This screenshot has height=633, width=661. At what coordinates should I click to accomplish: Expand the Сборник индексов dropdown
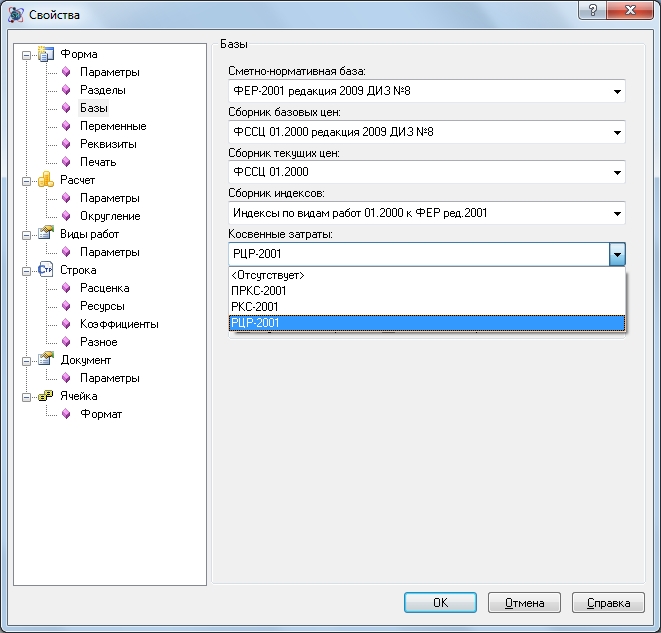click(x=617, y=213)
